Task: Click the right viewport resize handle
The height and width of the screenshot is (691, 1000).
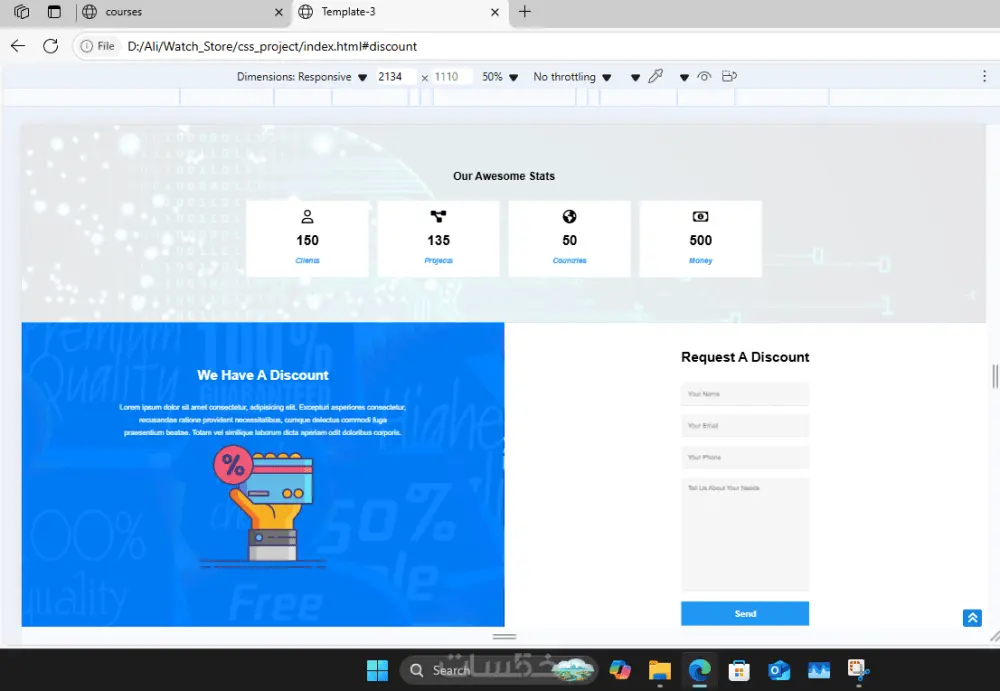Action: [994, 376]
